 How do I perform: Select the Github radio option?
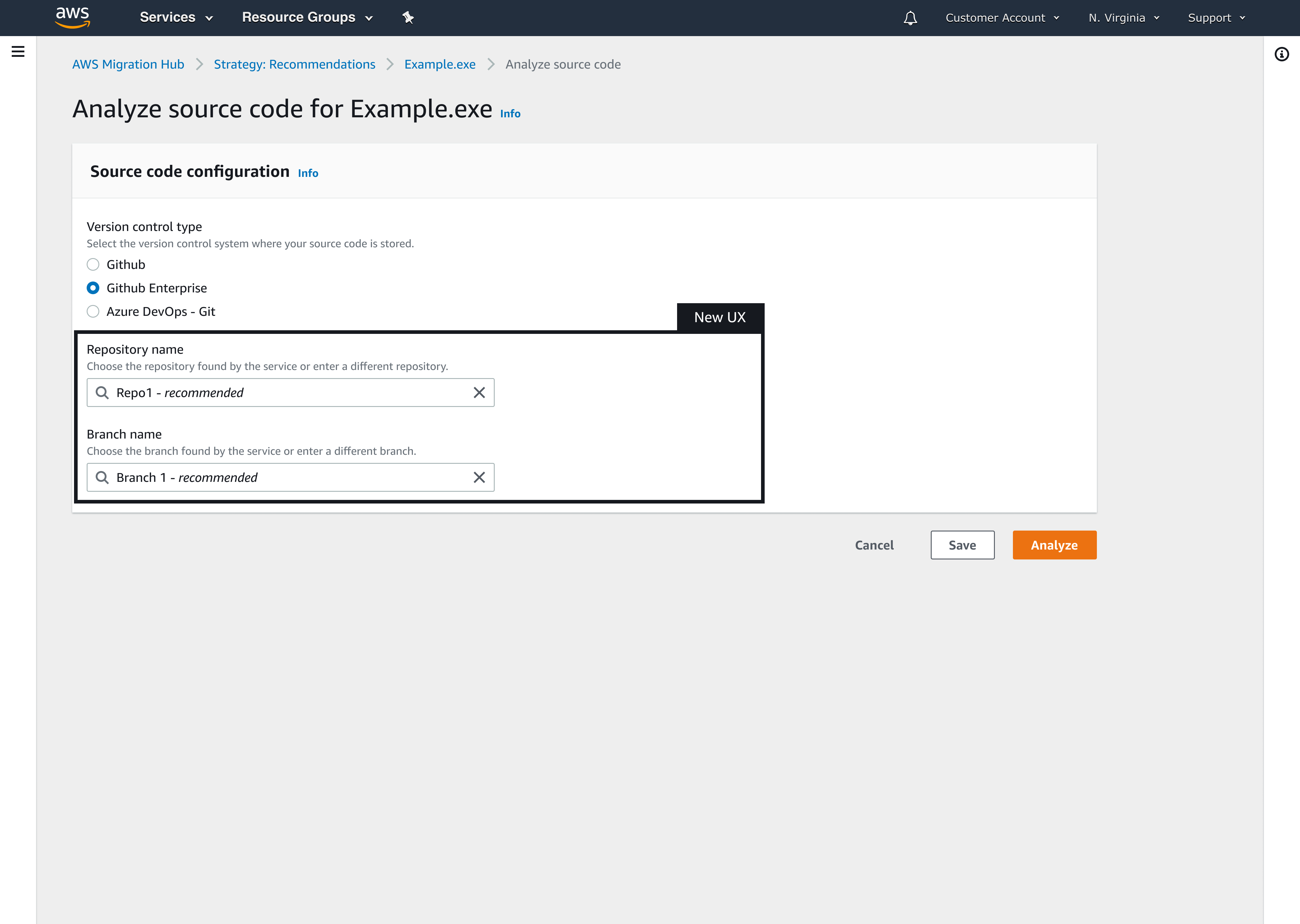(93, 265)
